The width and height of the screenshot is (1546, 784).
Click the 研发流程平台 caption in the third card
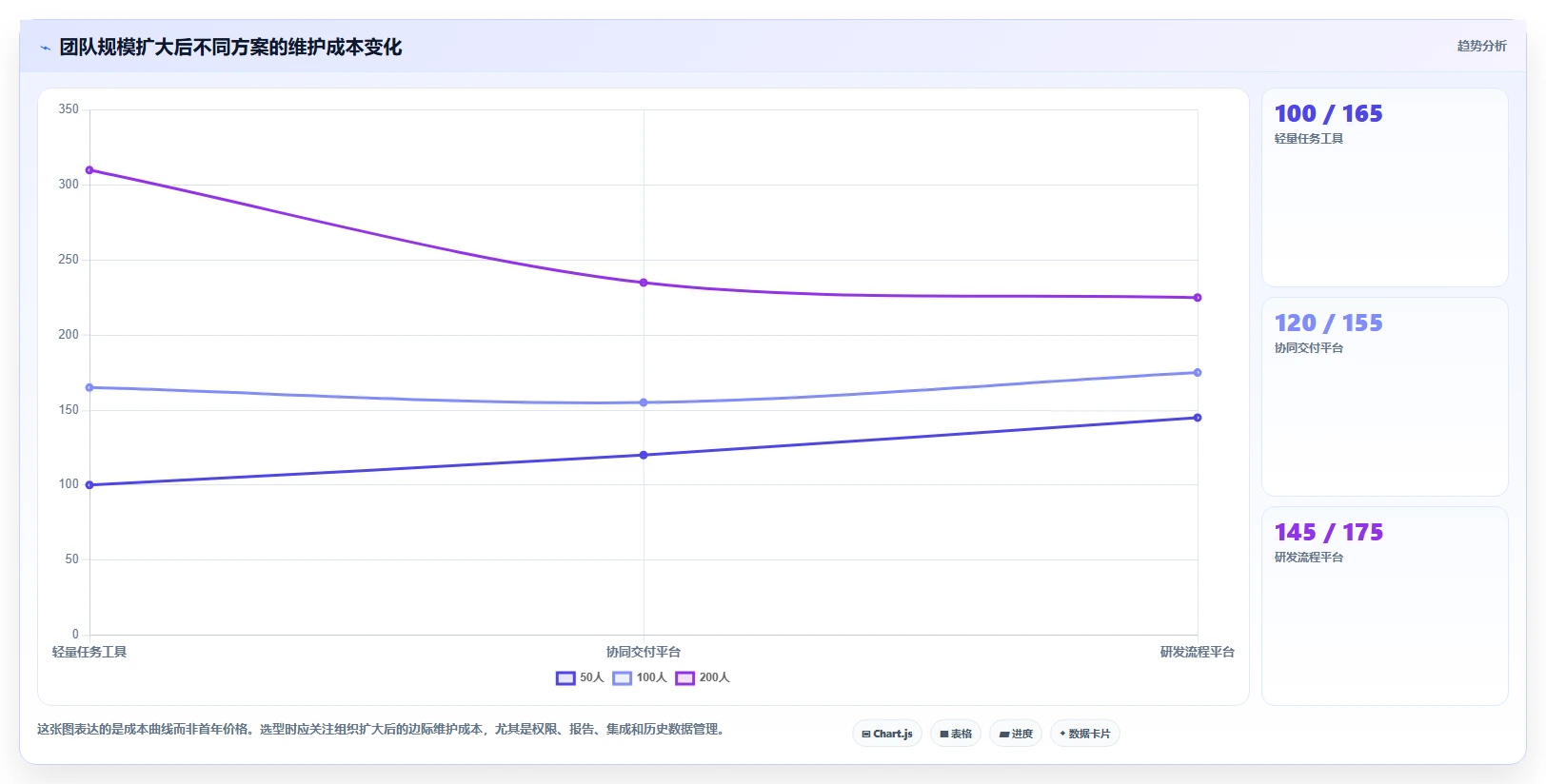click(x=1309, y=558)
